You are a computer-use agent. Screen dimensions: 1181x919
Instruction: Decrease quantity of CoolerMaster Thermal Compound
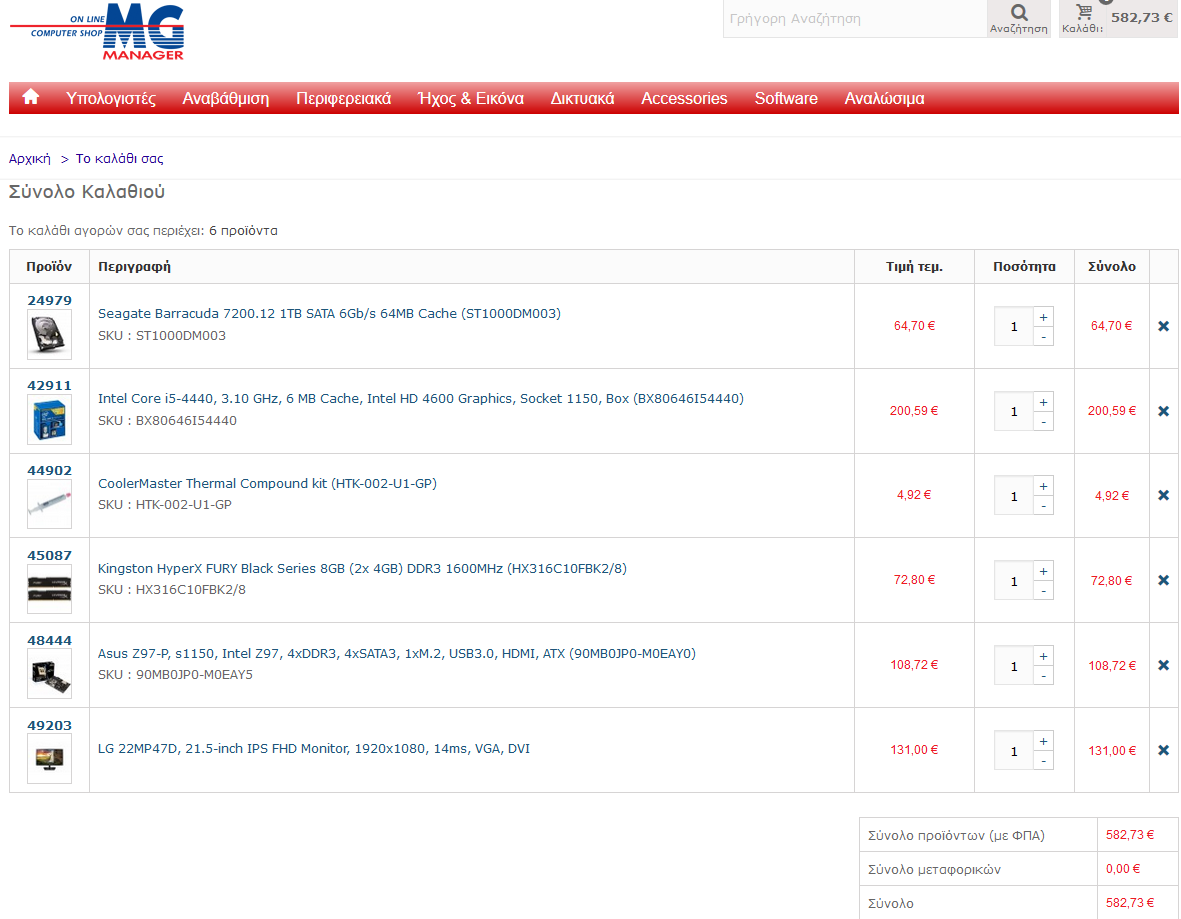point(1043,506)
